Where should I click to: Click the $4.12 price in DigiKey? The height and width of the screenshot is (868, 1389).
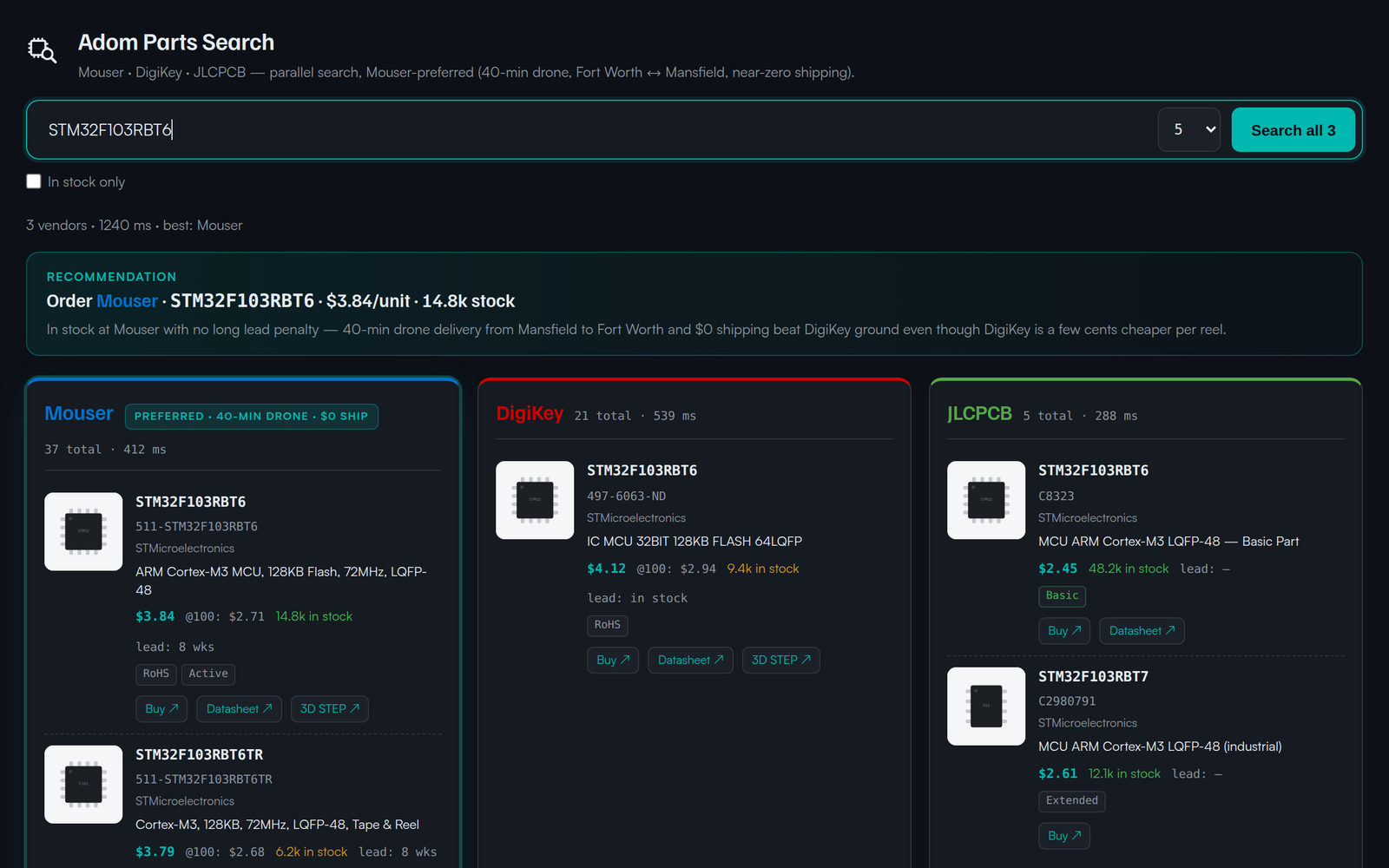(x=606, y=569)
